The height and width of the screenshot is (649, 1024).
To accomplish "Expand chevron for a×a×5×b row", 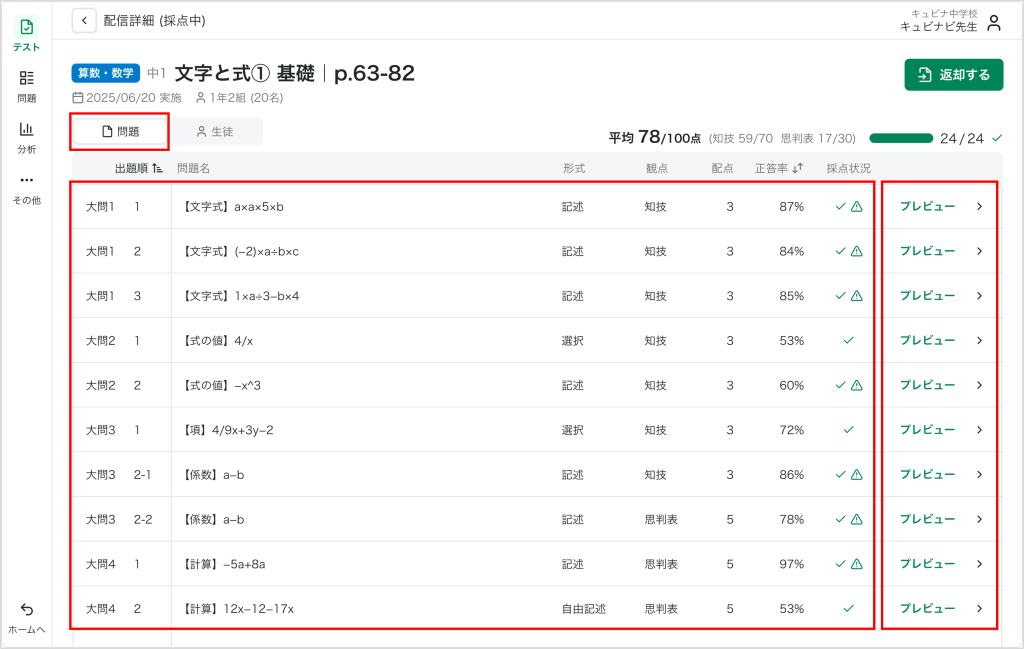I will pyautogui.click(x=980, y=206).
